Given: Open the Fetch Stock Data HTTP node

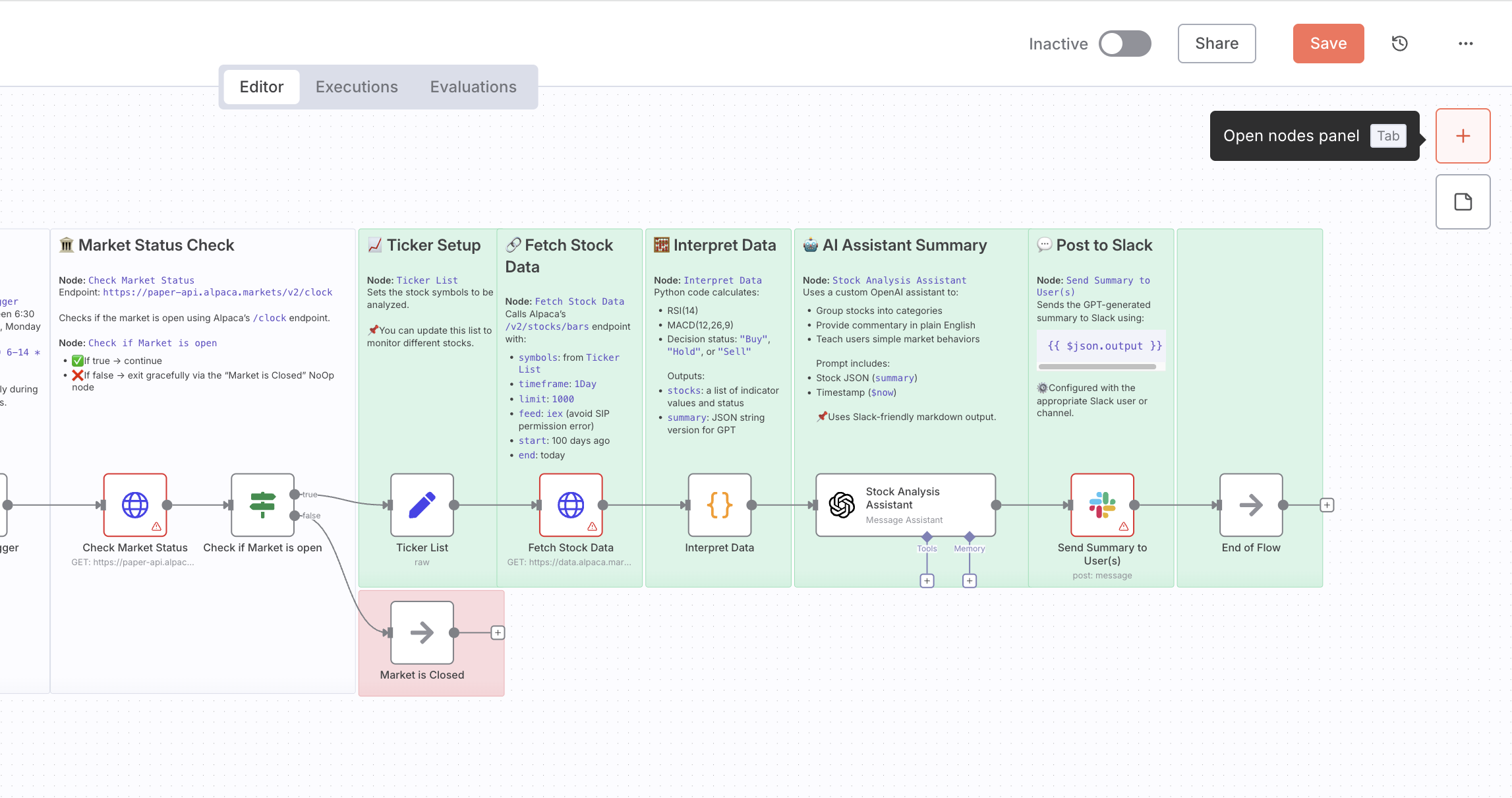Looking at the screenshot, I should (x=571, y=505).
